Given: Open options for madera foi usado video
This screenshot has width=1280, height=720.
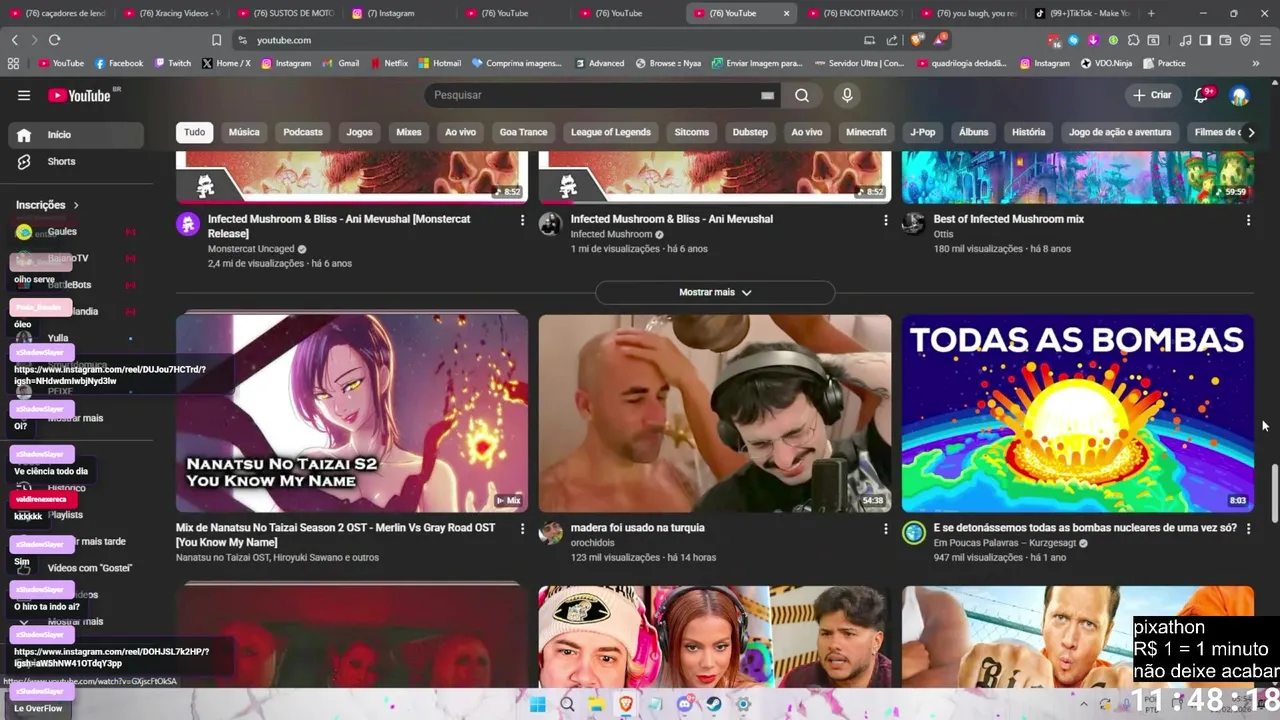Looking at the screenshot, I should click(x=885, y=528).
